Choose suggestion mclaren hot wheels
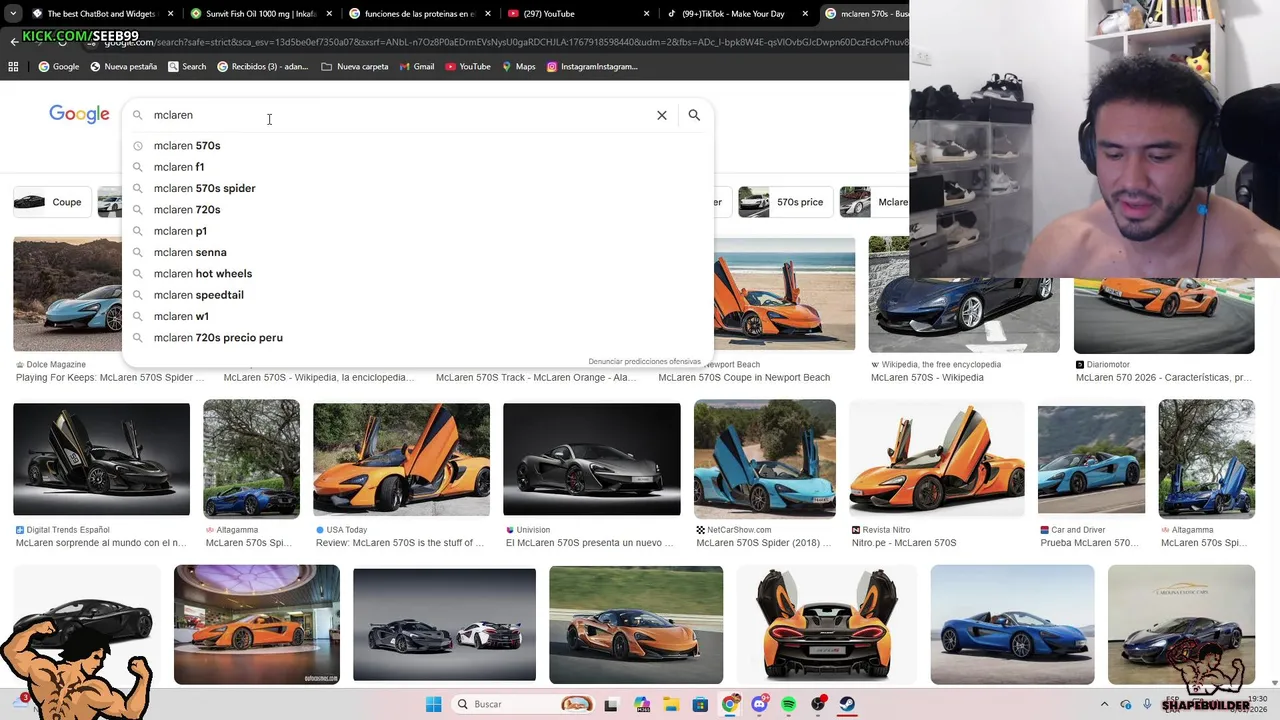The width and height of the screenshot is (1280, 720). [417, 274]
